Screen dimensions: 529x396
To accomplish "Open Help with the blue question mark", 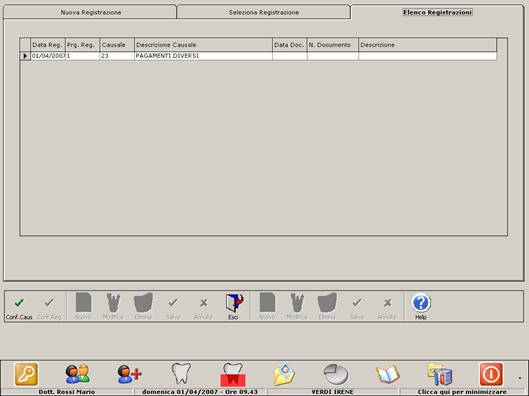I will click(x=421, y=303).
